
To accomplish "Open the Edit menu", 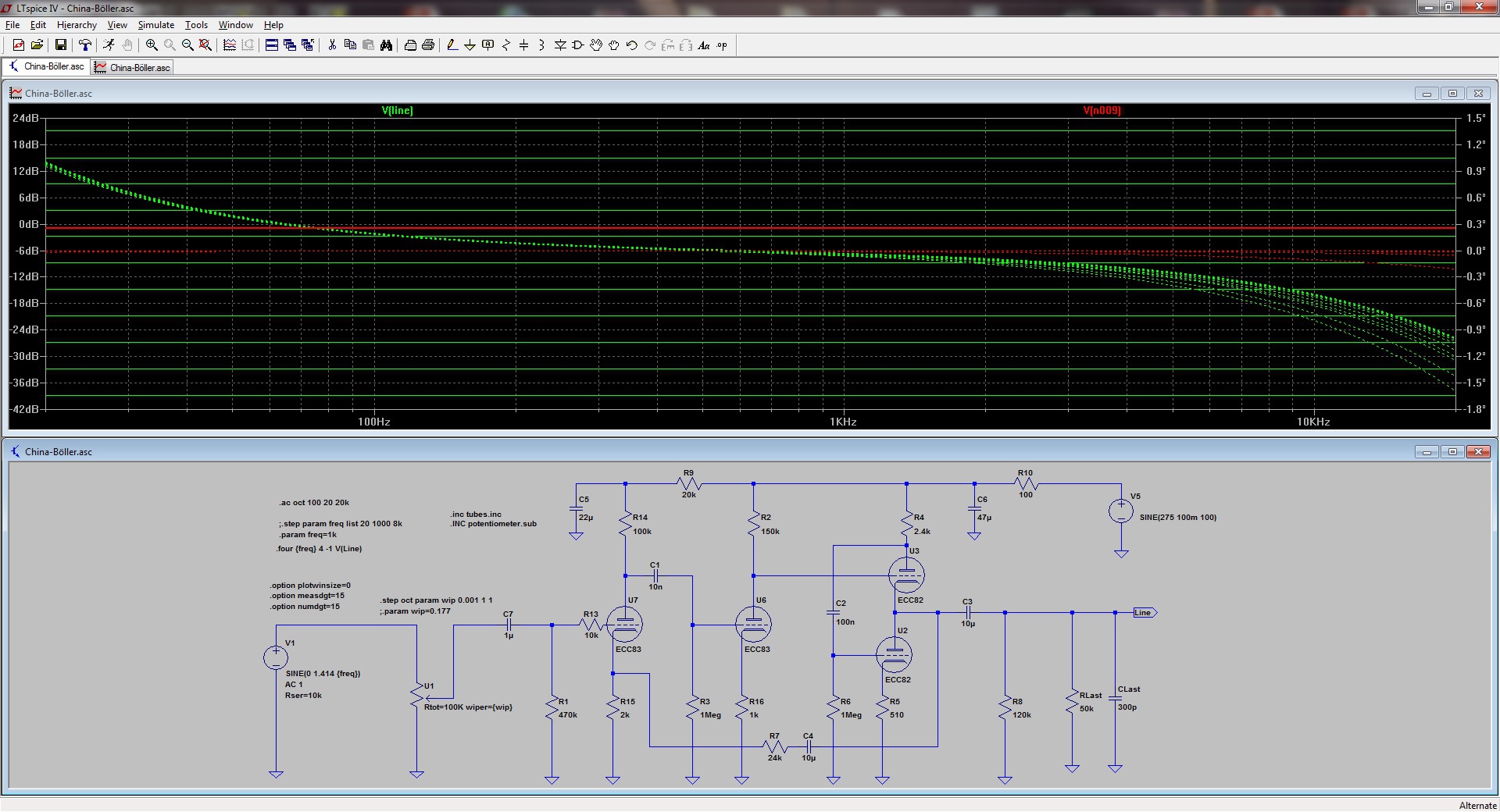I will [x=38, y=25].
